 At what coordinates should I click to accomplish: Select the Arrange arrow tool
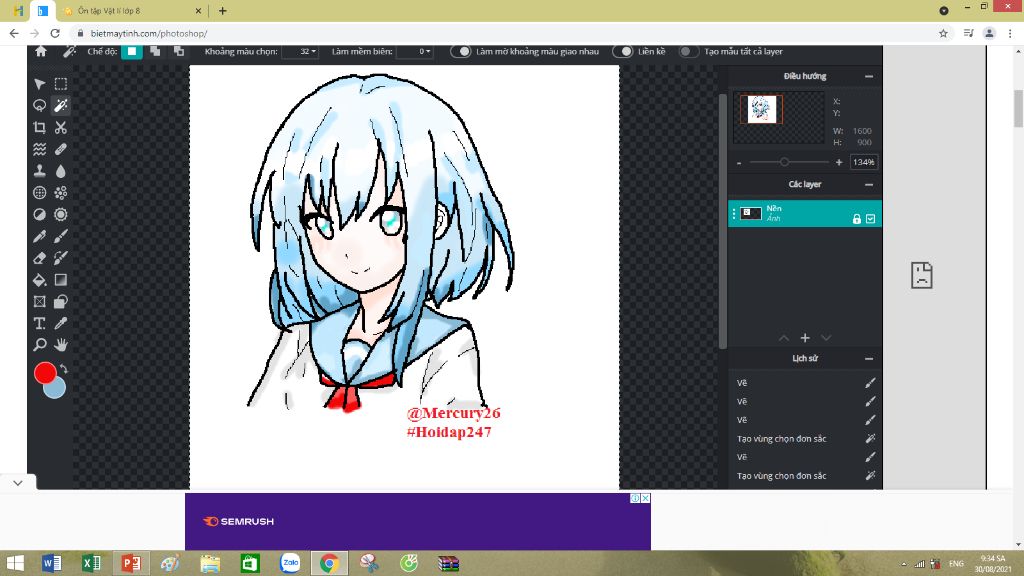click(39, 84)
